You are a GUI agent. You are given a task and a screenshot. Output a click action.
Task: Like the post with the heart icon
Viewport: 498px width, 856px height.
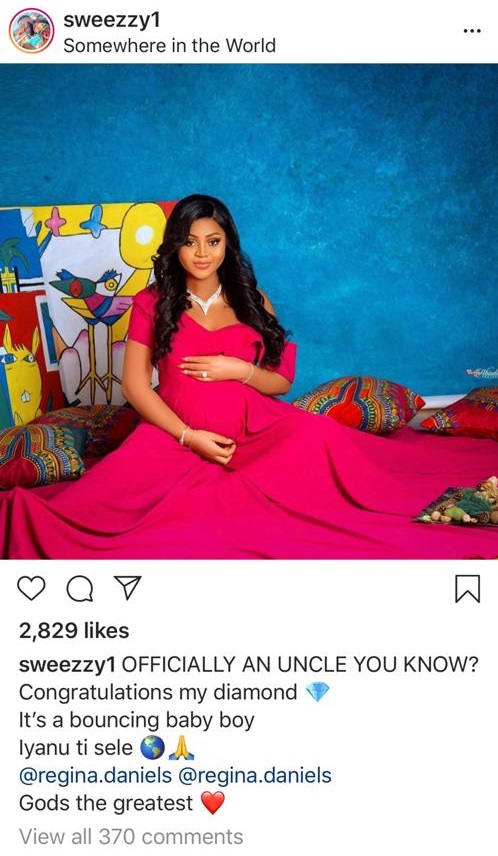[31, 588]
